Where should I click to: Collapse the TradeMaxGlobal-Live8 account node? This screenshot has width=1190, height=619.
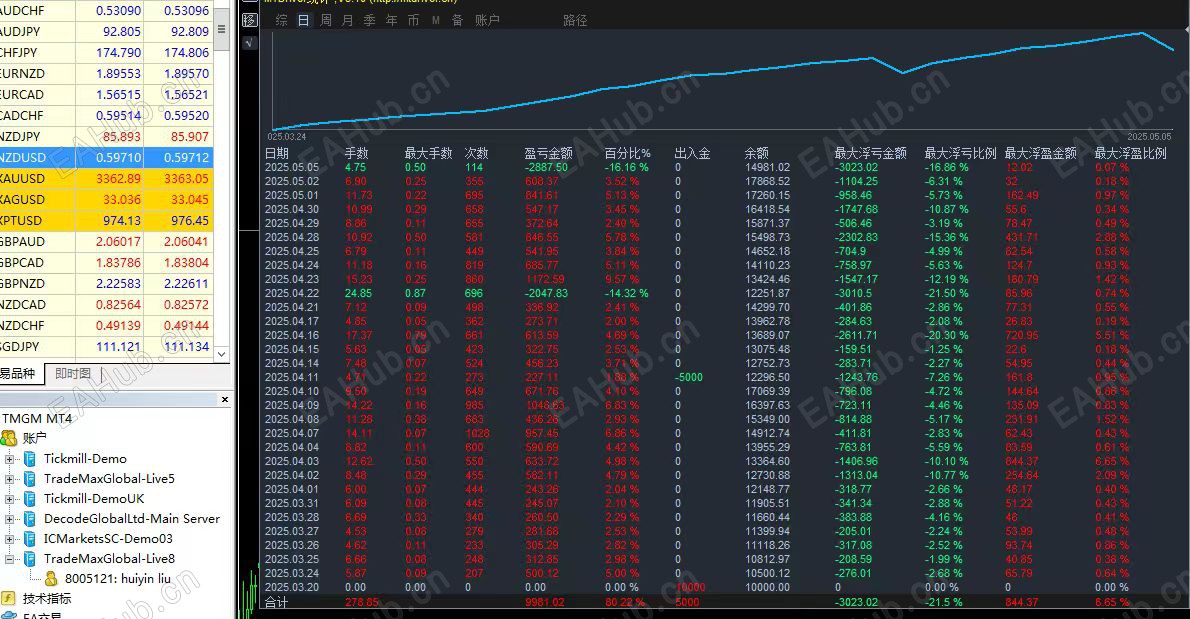coord(9,558)
